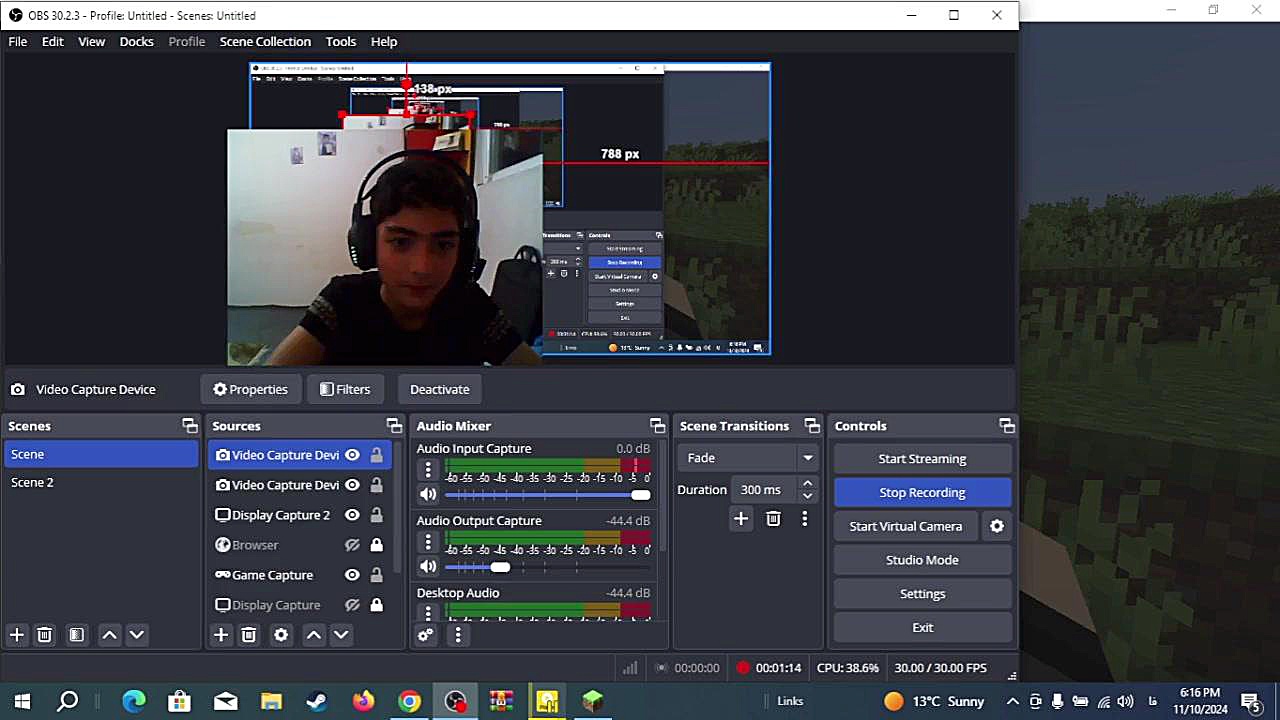Mute Audio Output Capture with the speaker icon
Viewport: 1280px width, 720px height.
[428, 567]
